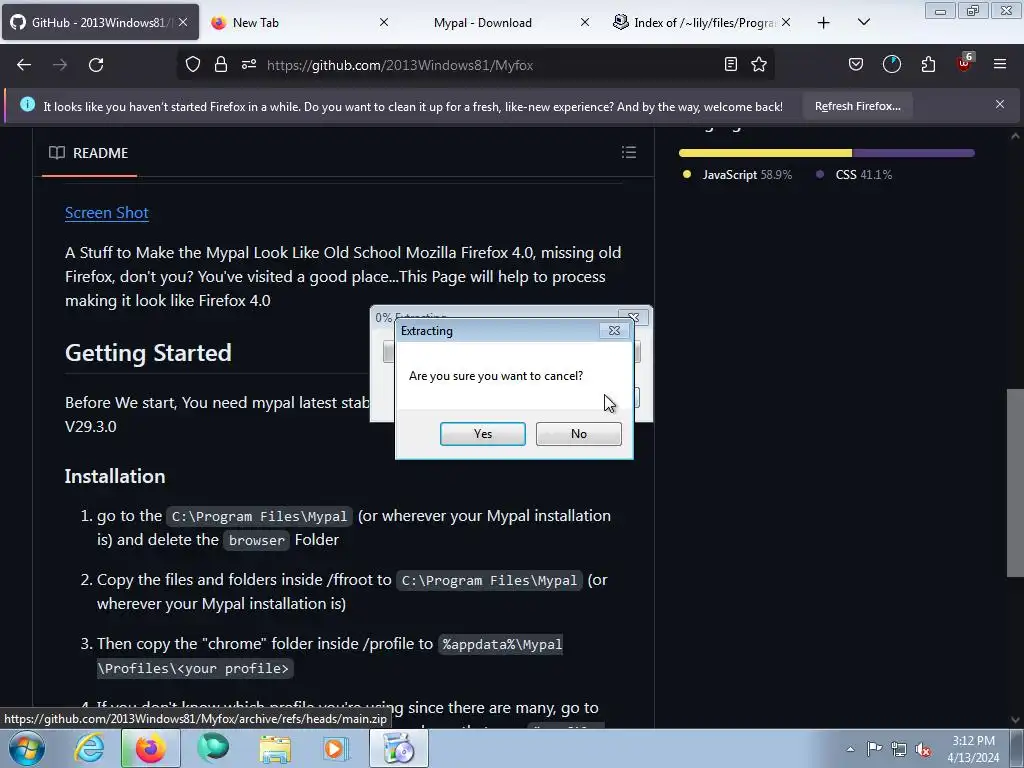Open a new browser tab

[x=824, y=23]
